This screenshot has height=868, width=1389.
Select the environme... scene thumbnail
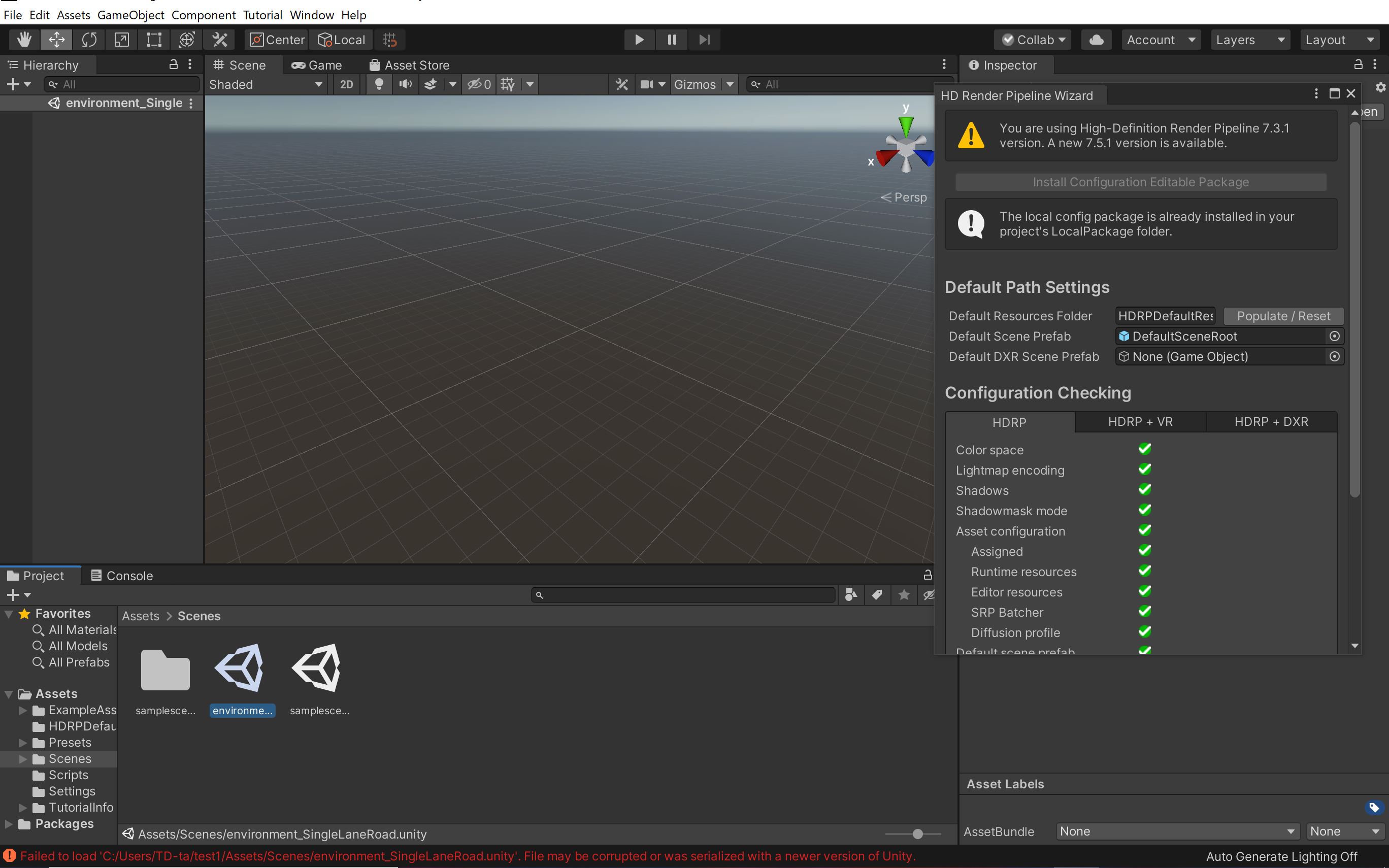point(242,667)
